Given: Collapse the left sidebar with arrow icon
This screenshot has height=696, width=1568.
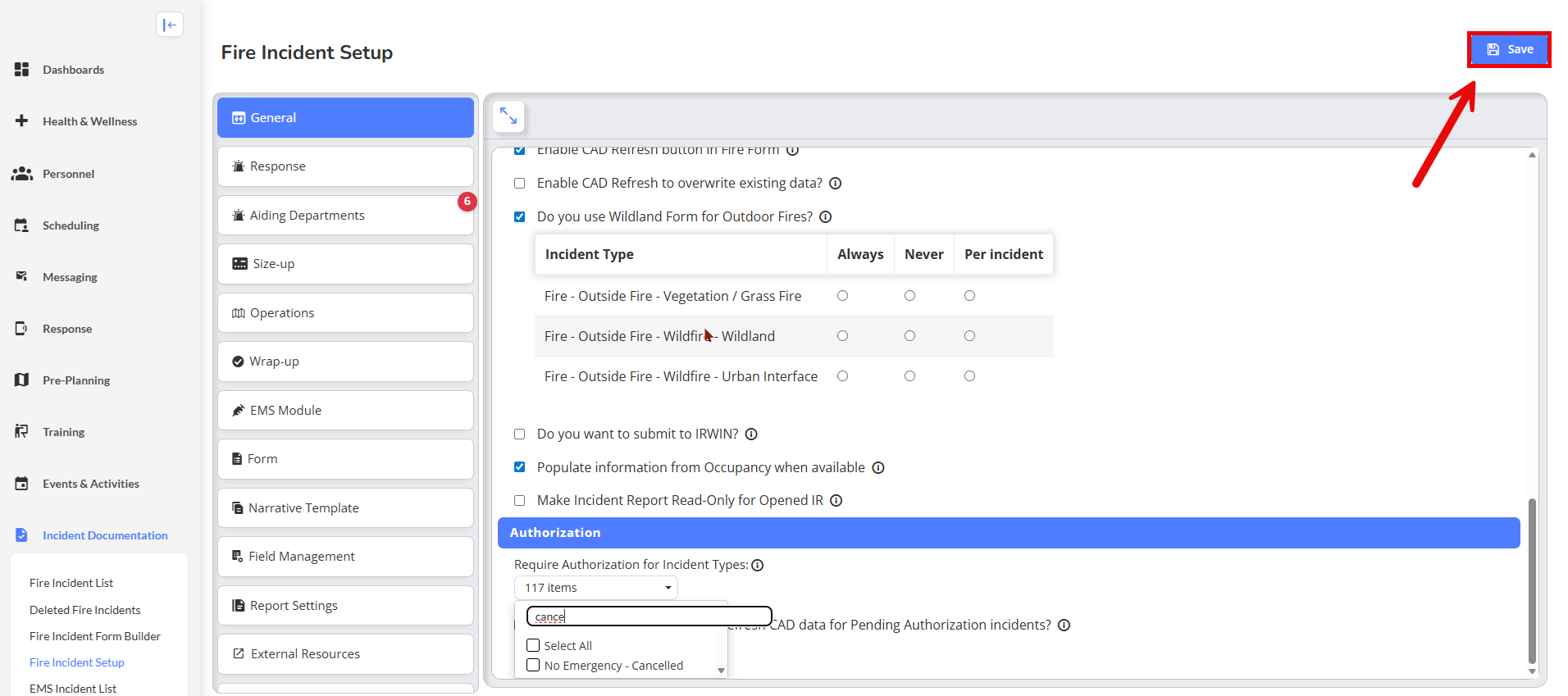Looking at the screenshot, I should 169,25.
